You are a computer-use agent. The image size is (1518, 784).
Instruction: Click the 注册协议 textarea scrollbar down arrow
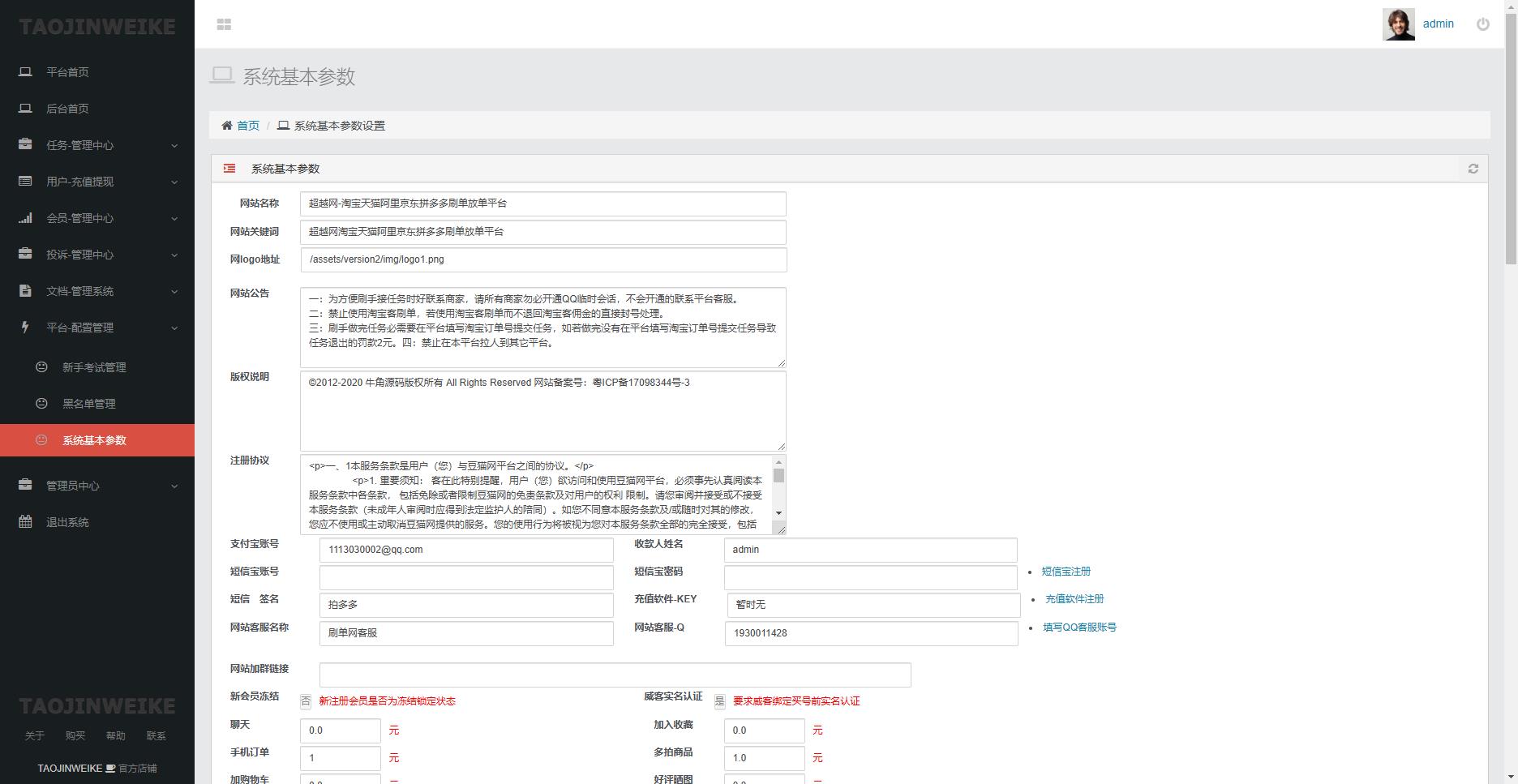click(778, 512)
